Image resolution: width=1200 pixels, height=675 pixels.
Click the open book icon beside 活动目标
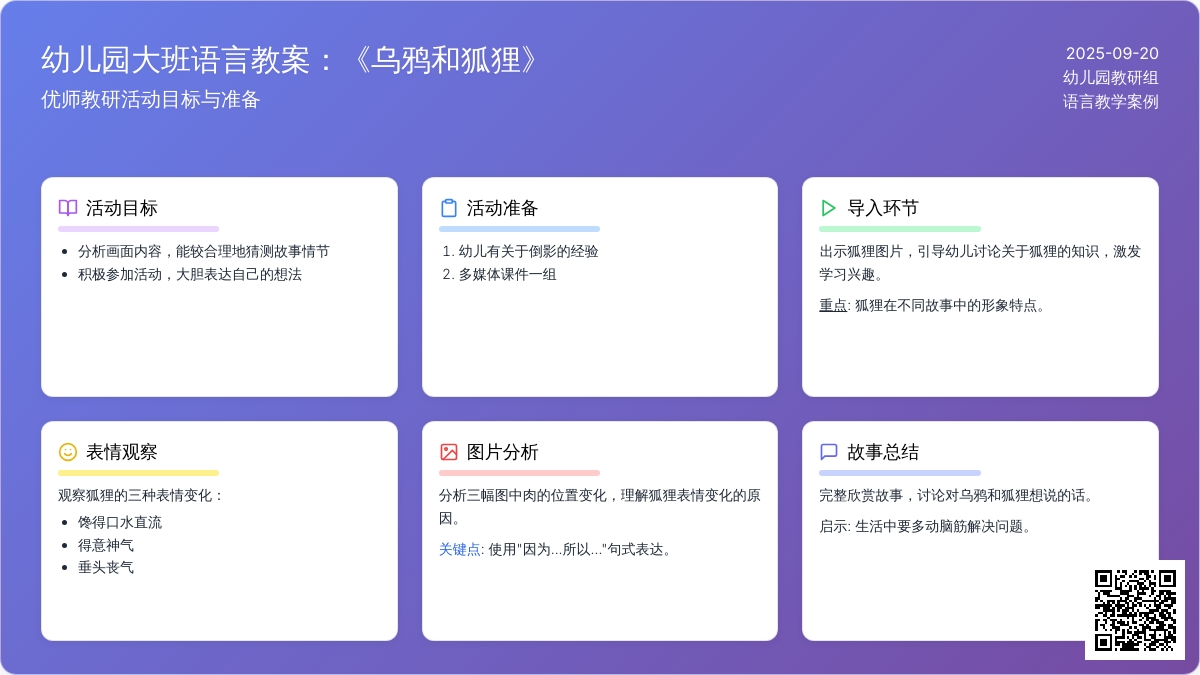coord(68,208)
